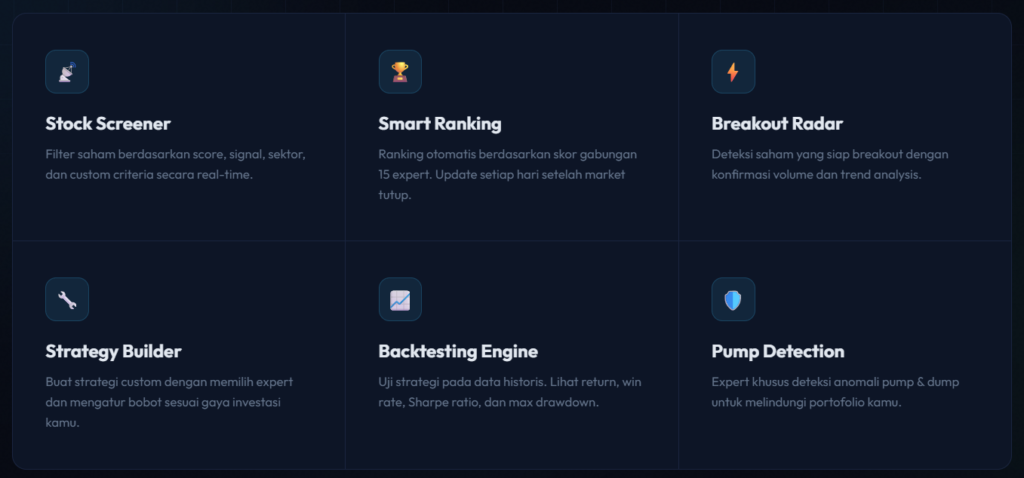Image resolution: width=1024 pixels, height=478 pixels.
Task: Click the description starting "Filter saham berdasarkan score"
Action: coord(175,165)
